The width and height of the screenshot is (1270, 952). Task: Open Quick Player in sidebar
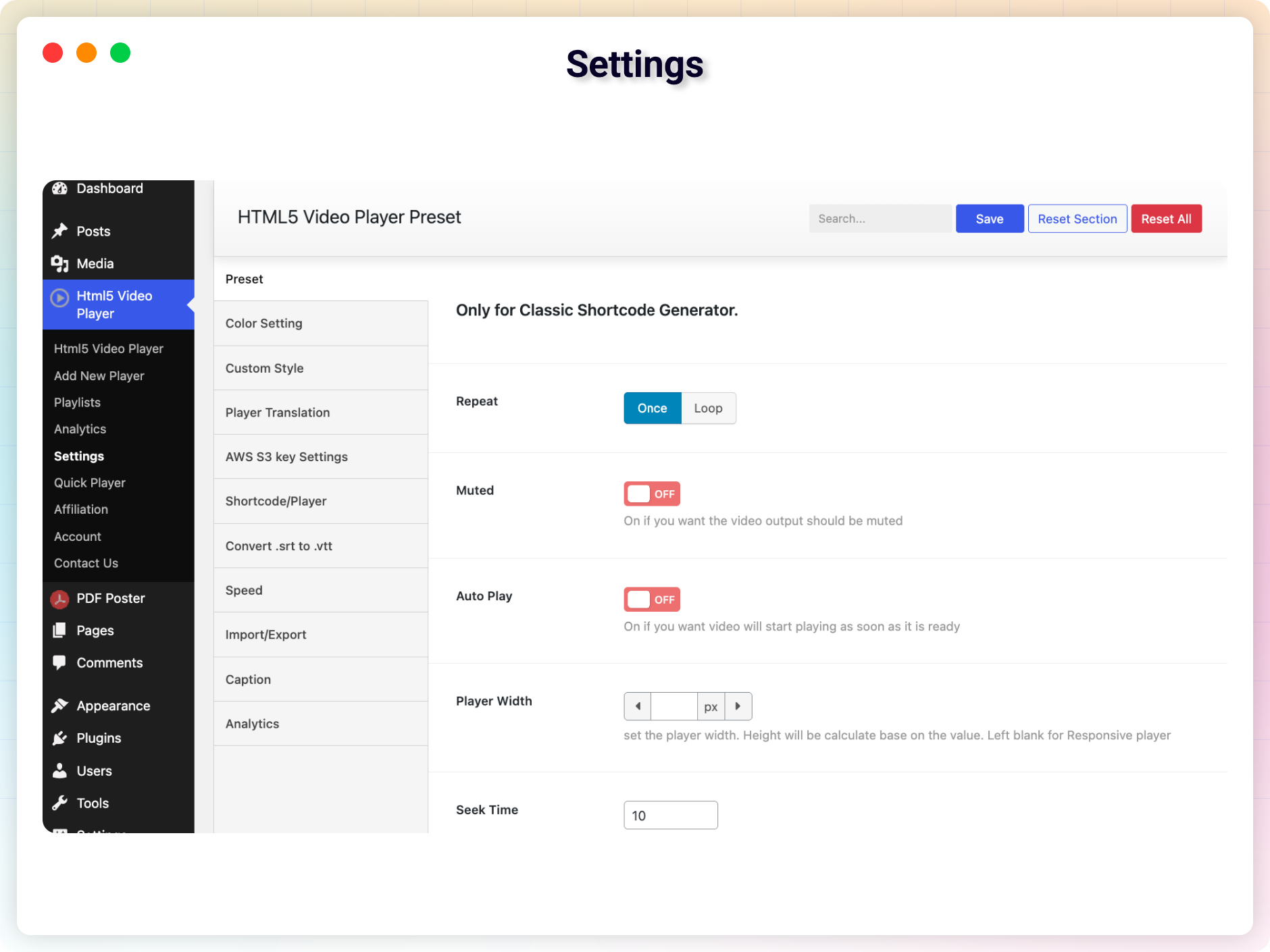[x=90, y=483]
